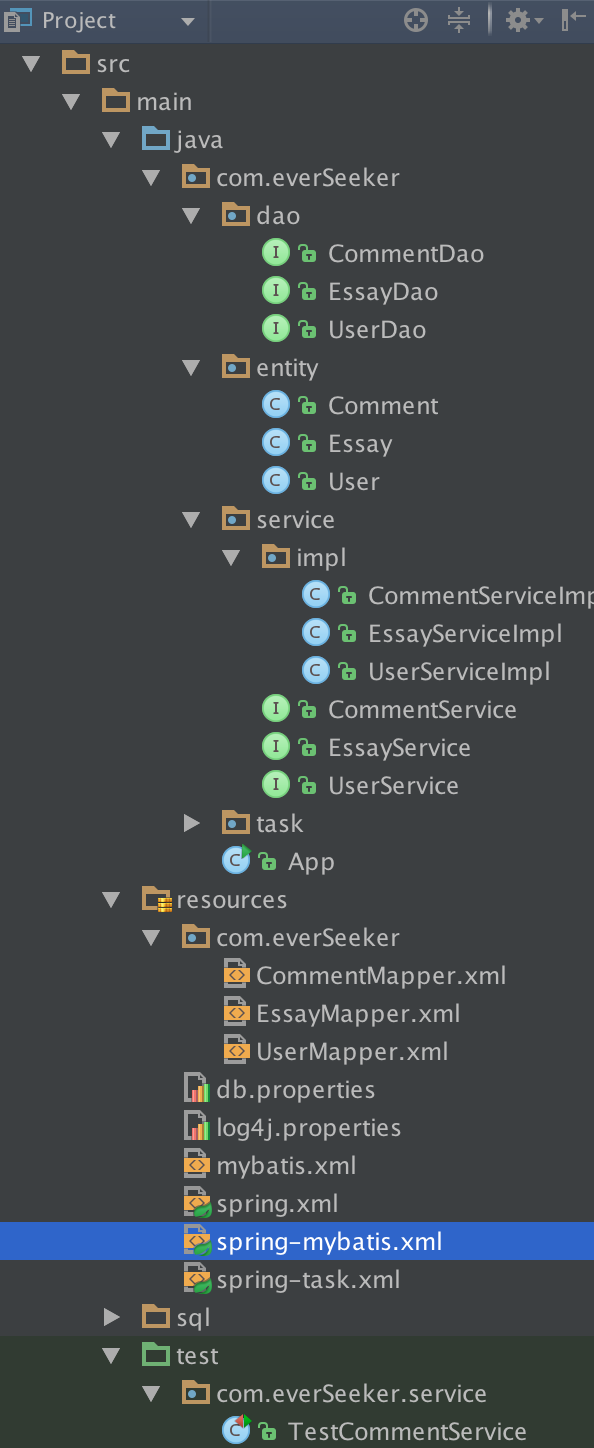Image resolution: width=594 pixels, height=1448 pixels.
Task: Select the App class name
Action: [x=311, y=862]
